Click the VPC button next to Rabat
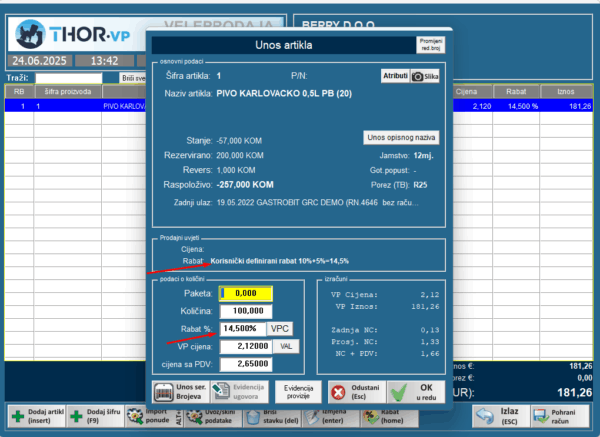This screenshot has height=437, width=600. (x=280, y=328)
